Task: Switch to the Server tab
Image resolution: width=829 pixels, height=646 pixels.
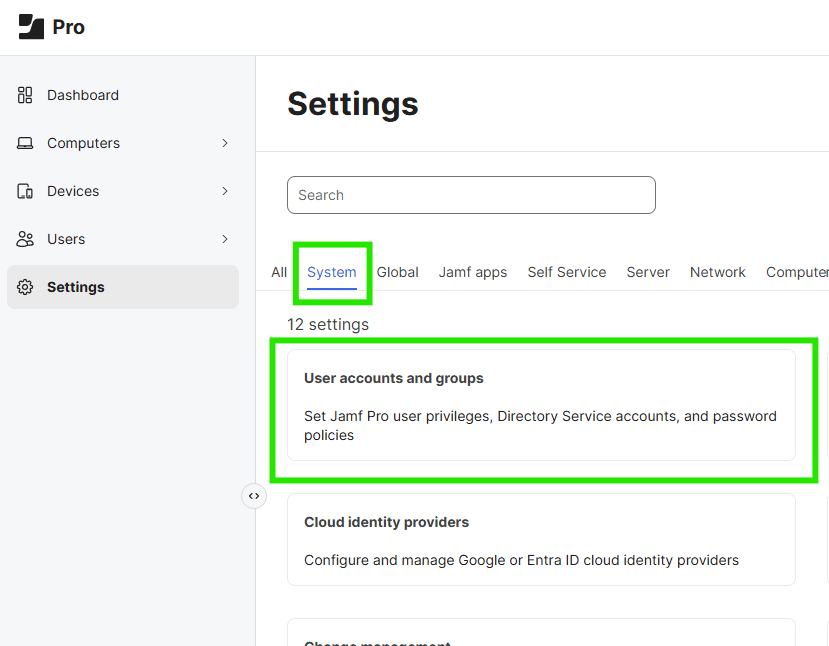Action: click(648, 272)
